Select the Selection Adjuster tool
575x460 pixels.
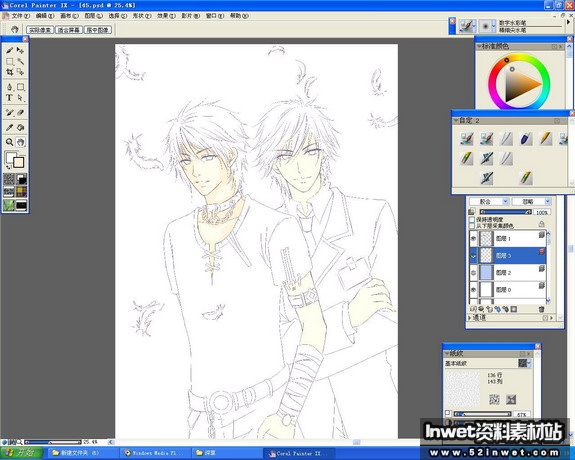tap(21, 72)
